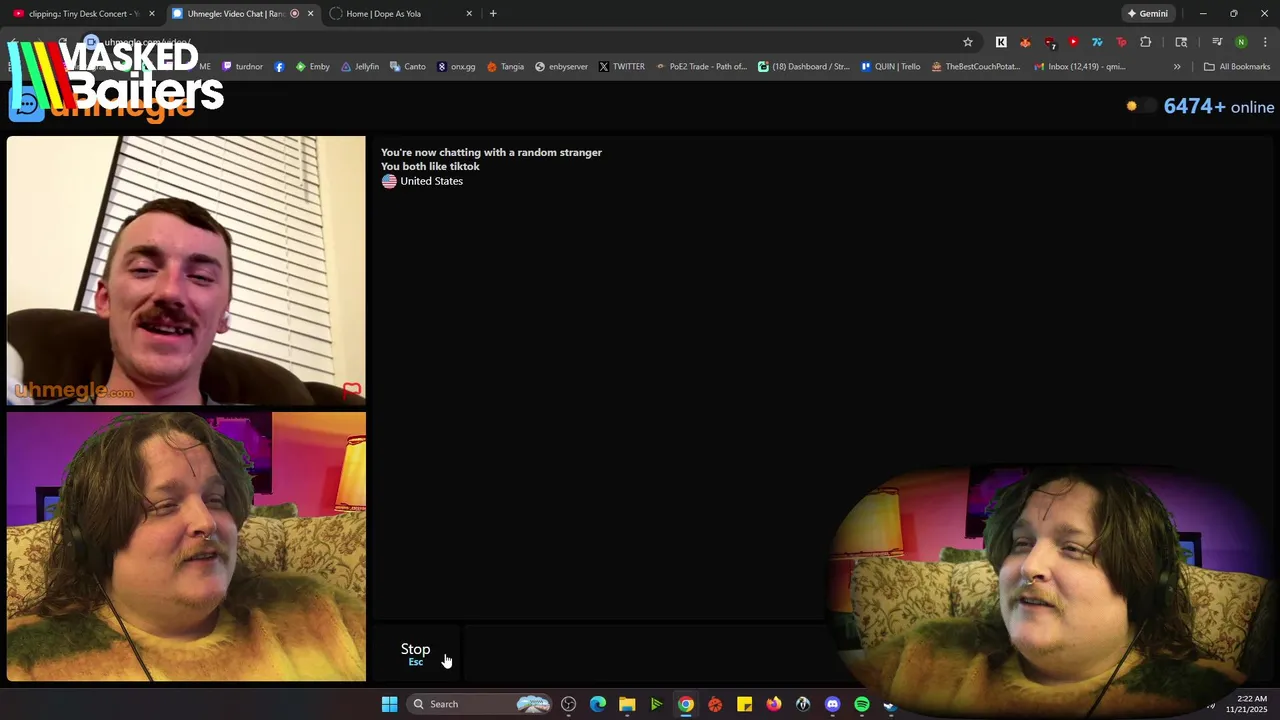Click the United States flag icon

coord(389,181)
